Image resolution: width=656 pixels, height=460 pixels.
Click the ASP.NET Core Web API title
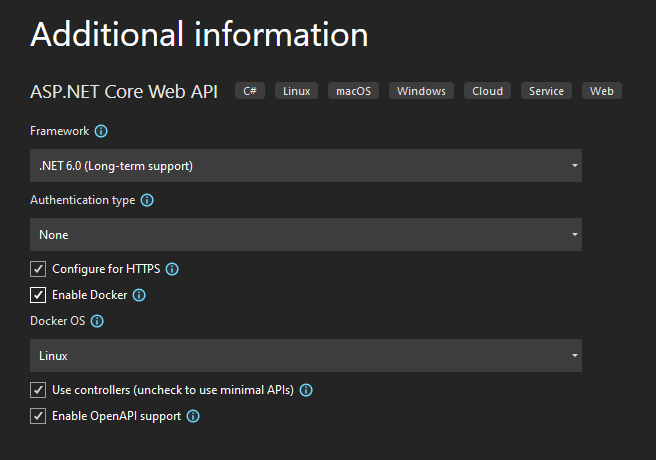point(124,92)
